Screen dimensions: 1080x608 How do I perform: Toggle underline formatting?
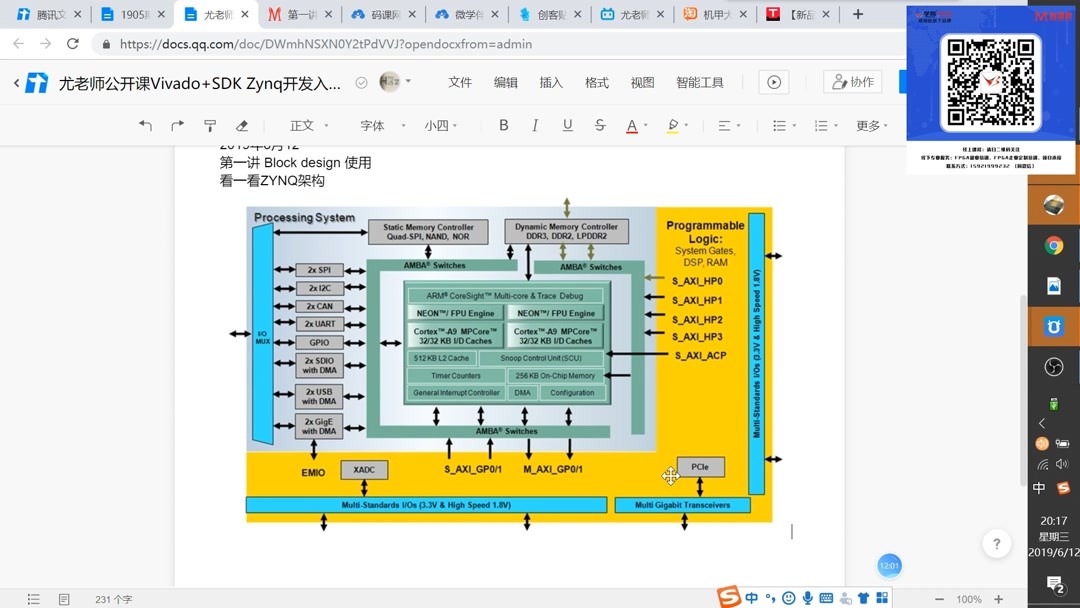tap(567, 125)
